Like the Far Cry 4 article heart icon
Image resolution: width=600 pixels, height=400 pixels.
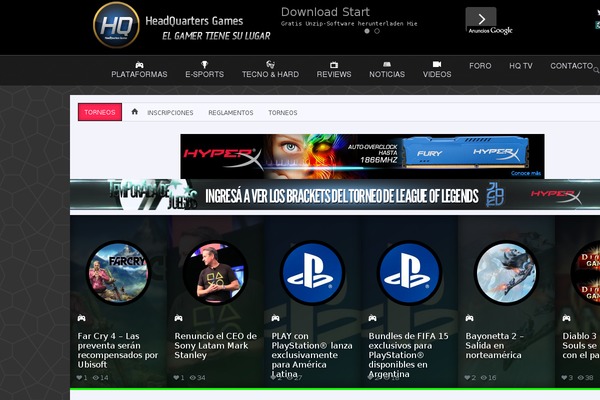[x=79, y=378]
